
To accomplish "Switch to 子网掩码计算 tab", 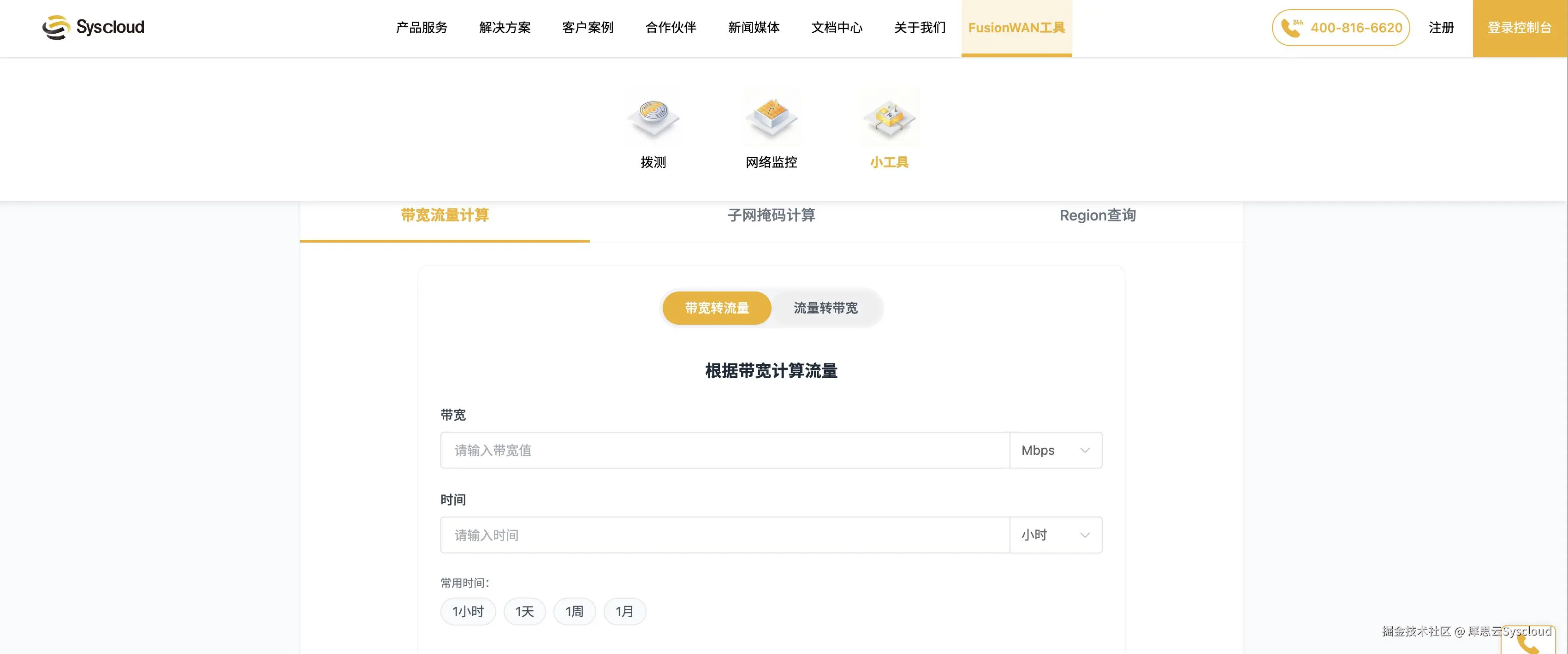I will pos(771,215).
